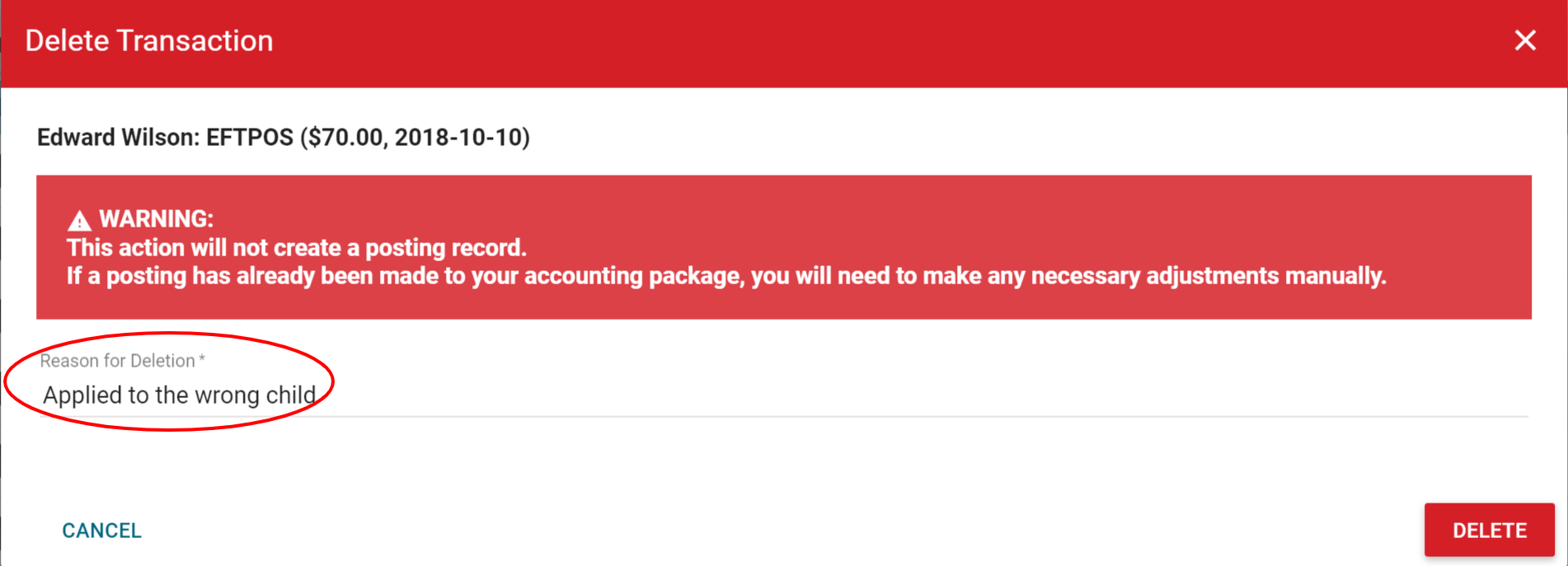Click the warning triangle icon

point(79,221)
